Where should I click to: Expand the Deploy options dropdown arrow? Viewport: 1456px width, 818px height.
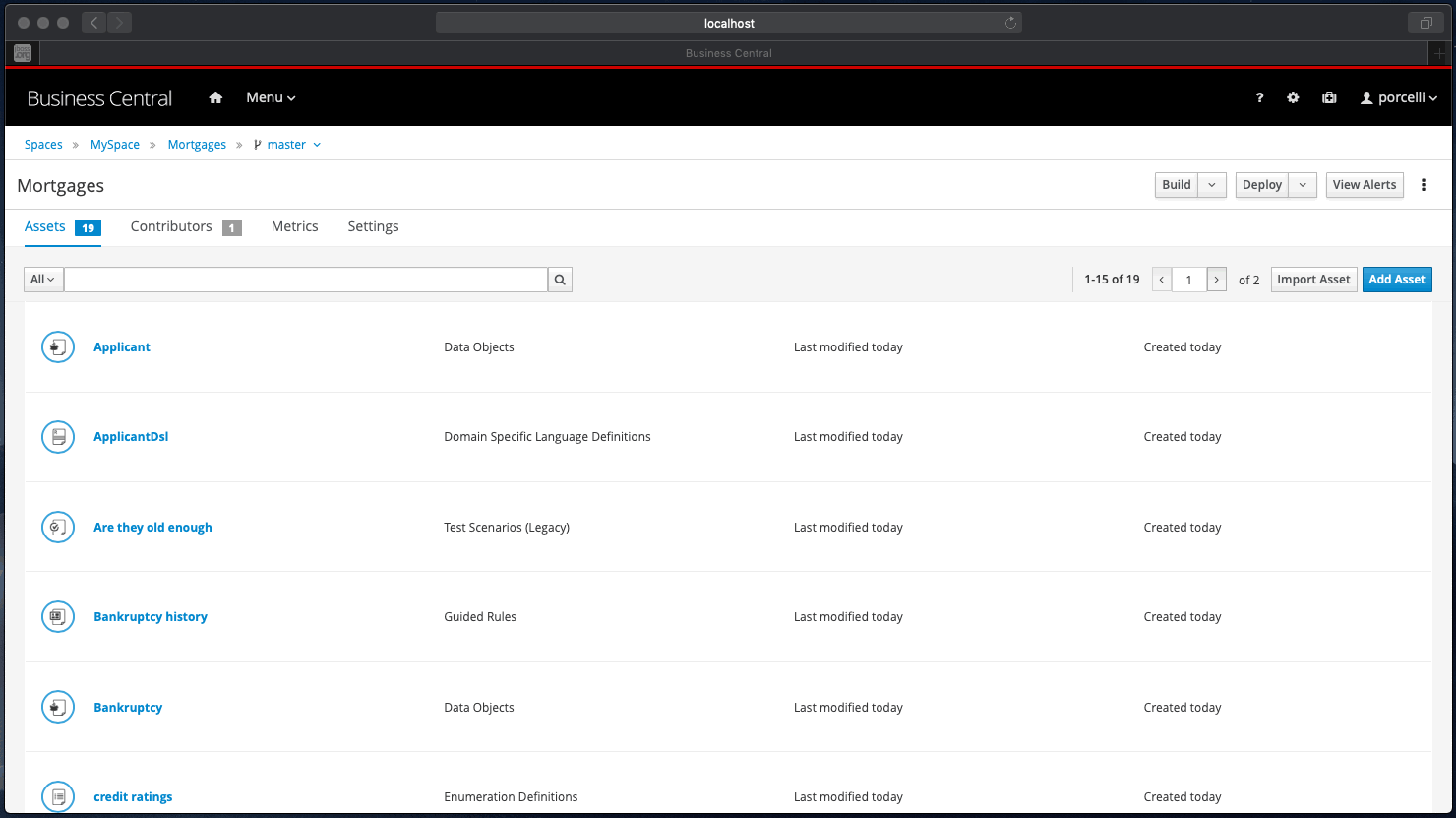click(x=1303, y=185)
